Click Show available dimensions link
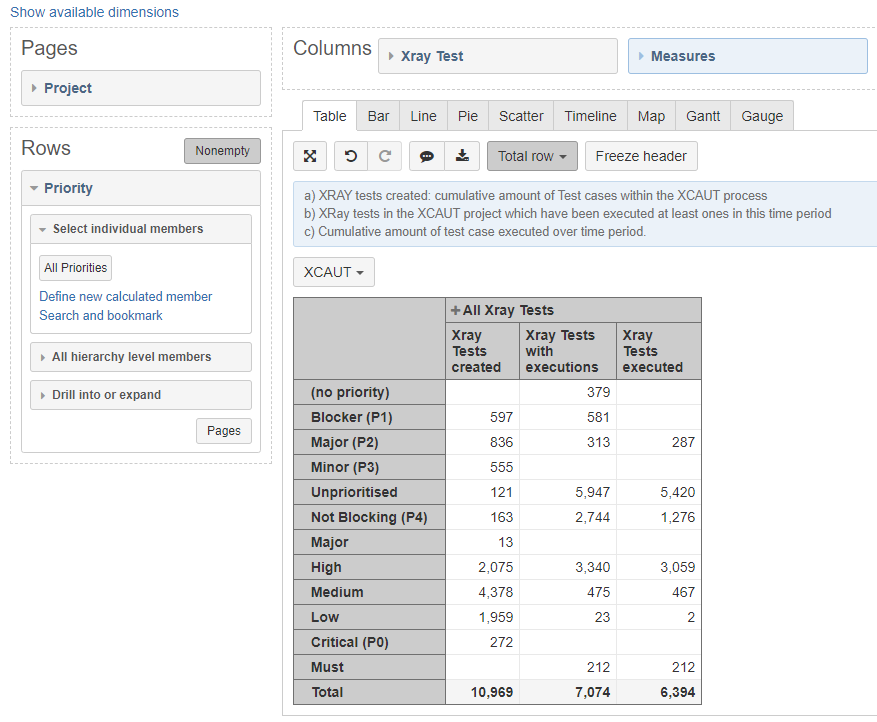This screenshot has width=877, height=722. (x=95, y=12)
